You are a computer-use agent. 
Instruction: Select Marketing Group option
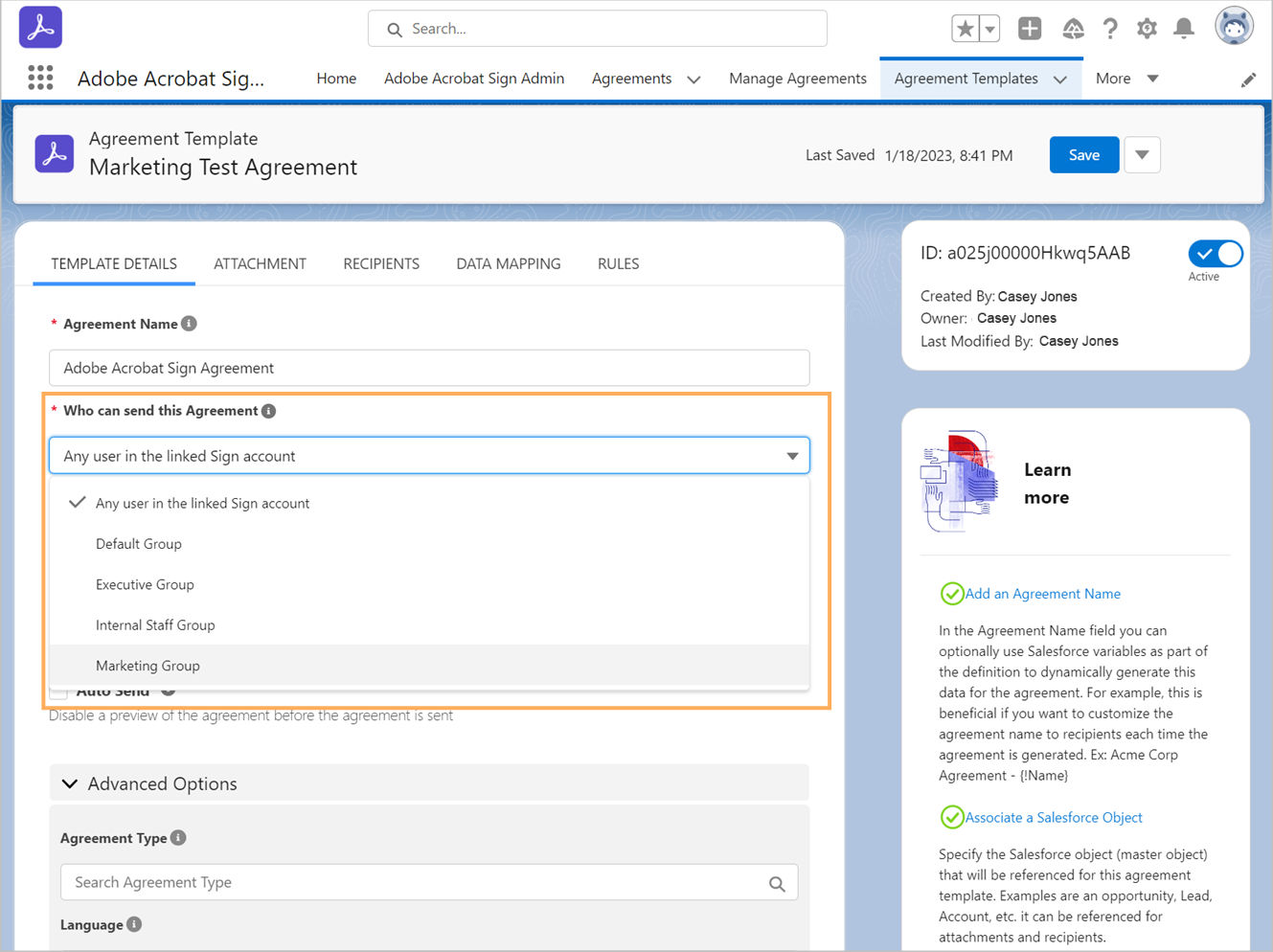click(x=429, y=666)
